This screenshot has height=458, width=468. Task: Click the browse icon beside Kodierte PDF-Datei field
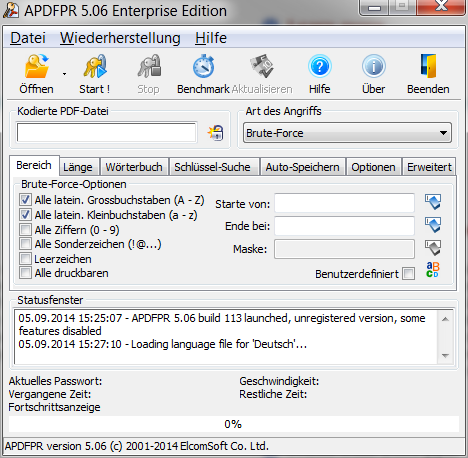[x=216, y=133]
